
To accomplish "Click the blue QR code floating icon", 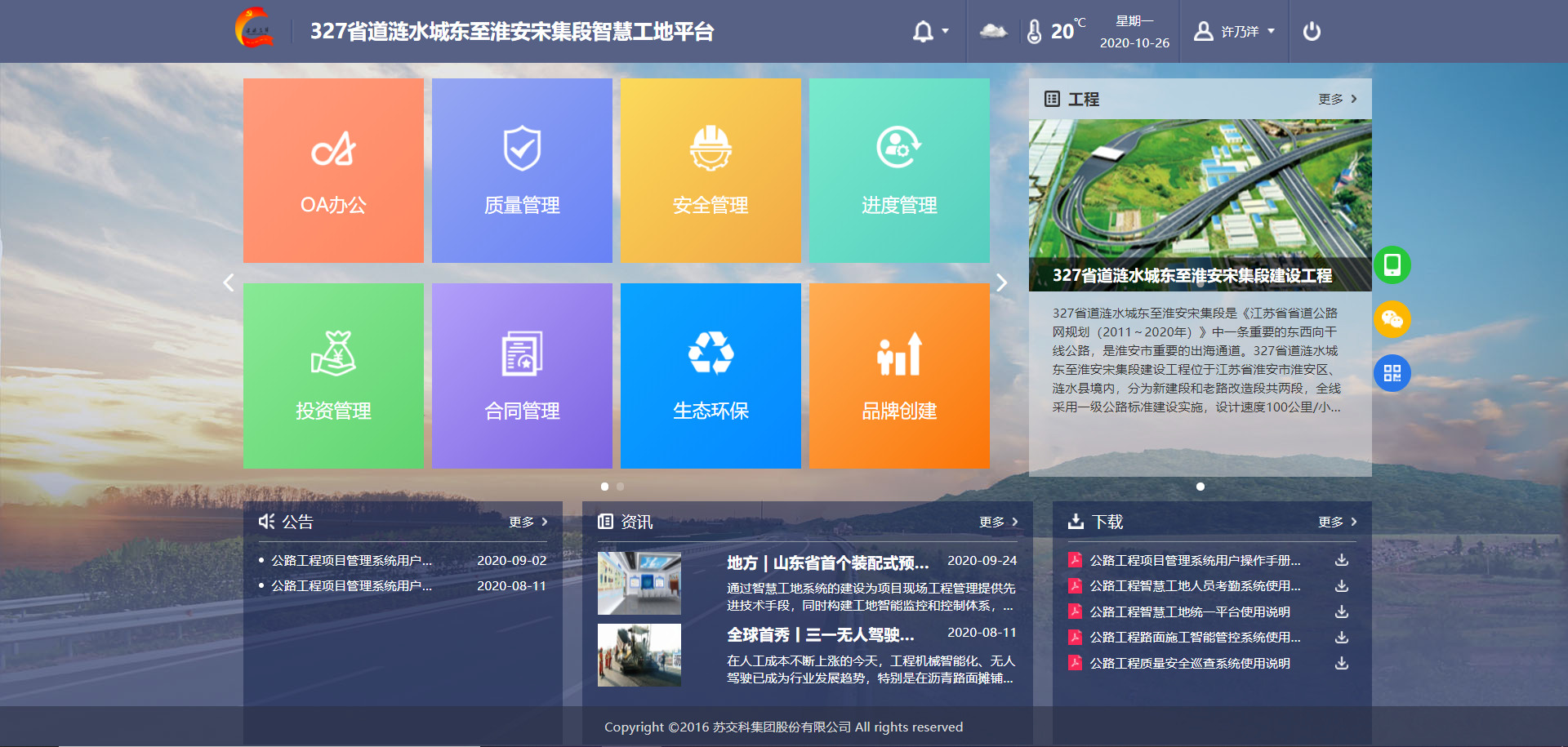I will point(1392,373).
